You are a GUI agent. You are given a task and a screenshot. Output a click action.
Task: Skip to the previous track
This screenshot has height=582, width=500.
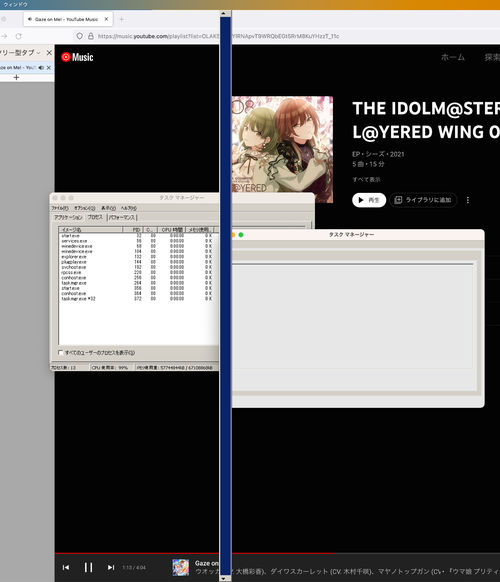click(x=66, y=567)
